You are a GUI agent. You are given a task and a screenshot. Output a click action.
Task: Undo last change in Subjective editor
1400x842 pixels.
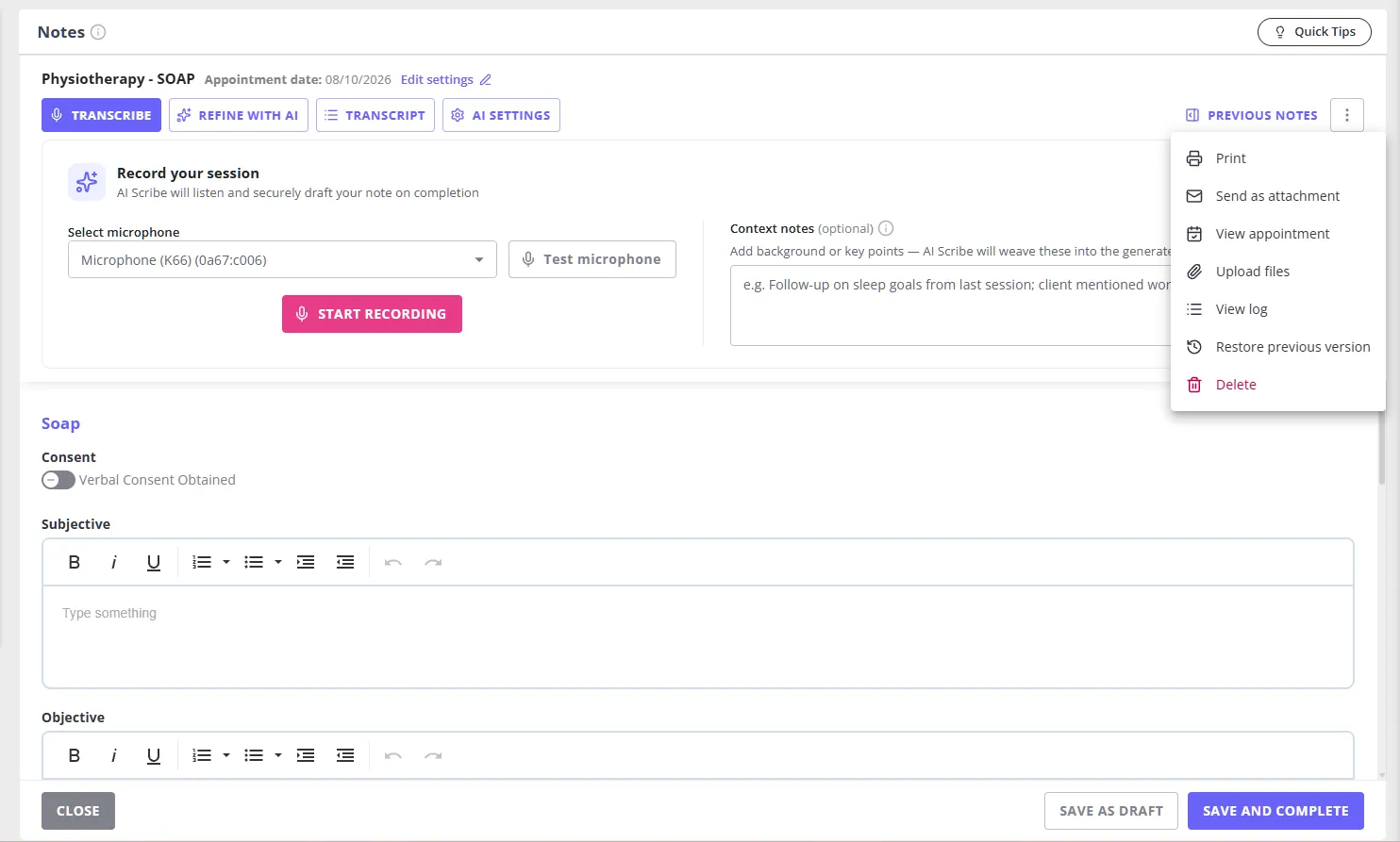(393, 563)
